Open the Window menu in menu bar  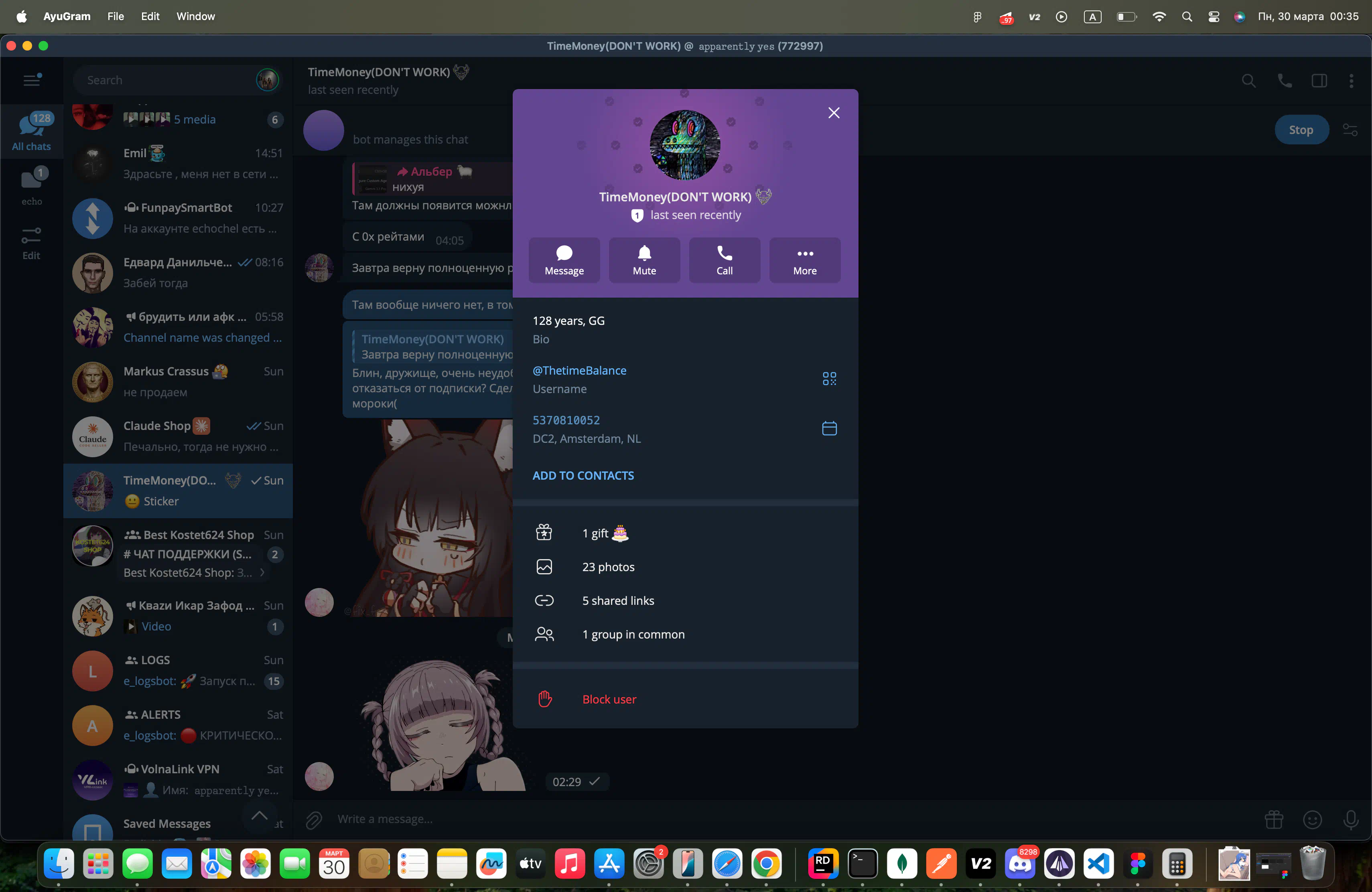point(195,16)
